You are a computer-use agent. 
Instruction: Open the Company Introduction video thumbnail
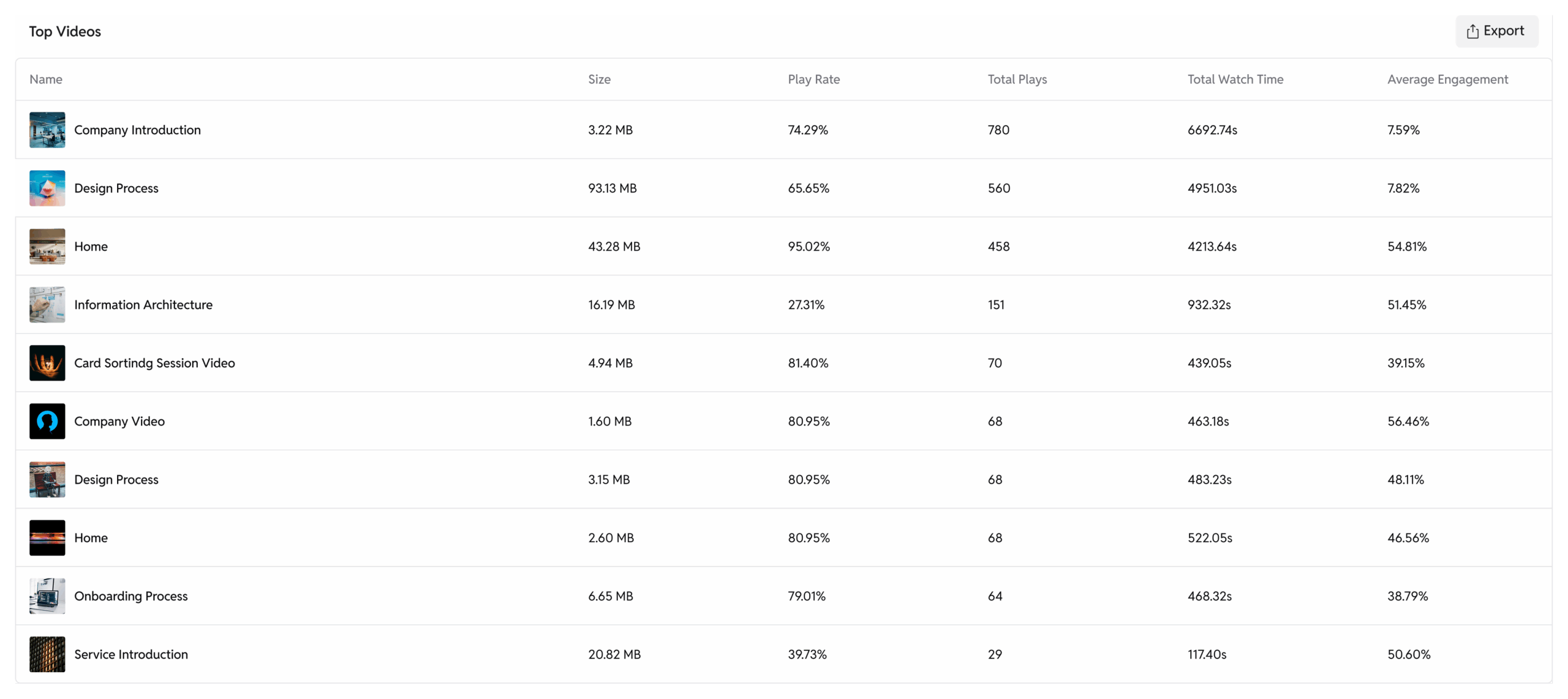(47, 130)
